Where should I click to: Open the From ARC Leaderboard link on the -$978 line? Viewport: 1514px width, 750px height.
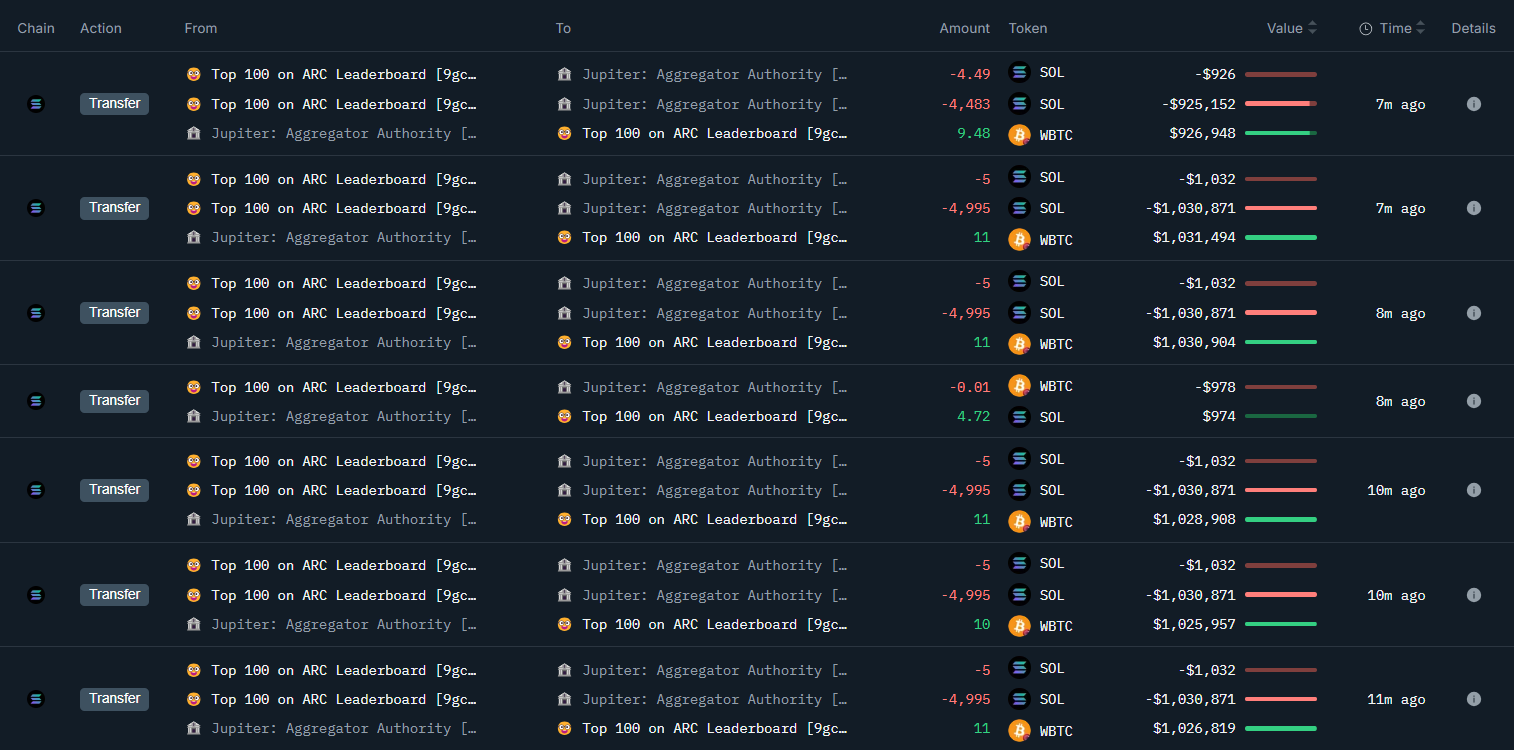pyautogui.click(x=344, y=387)
